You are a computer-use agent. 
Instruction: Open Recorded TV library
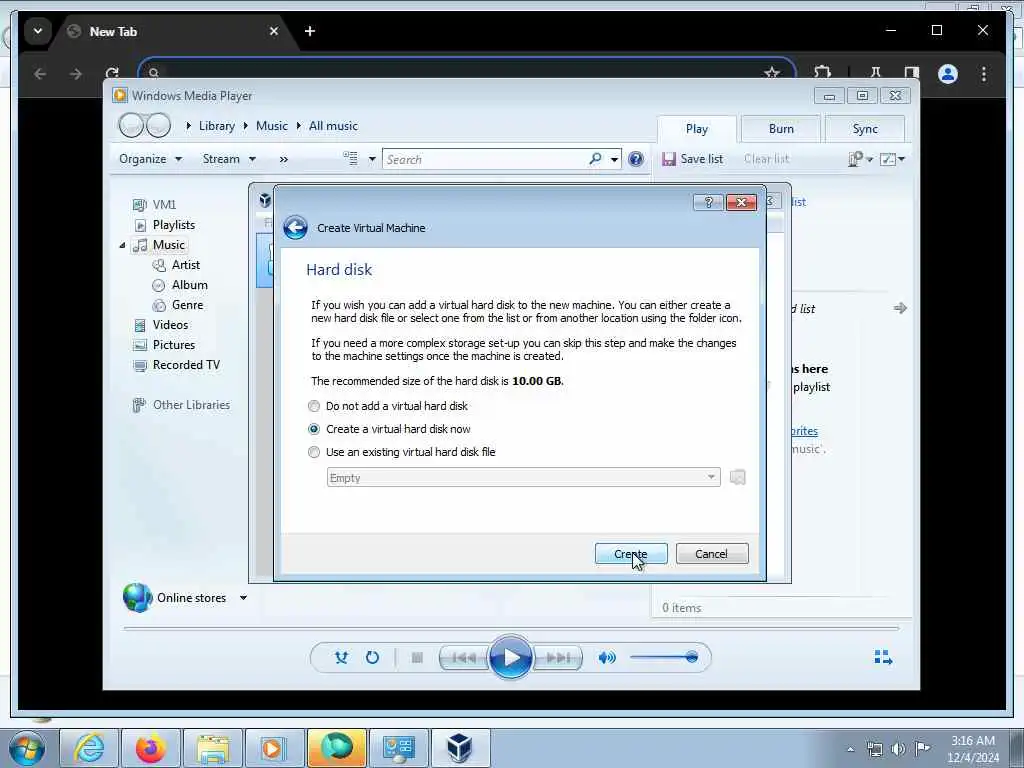[177, 365]
